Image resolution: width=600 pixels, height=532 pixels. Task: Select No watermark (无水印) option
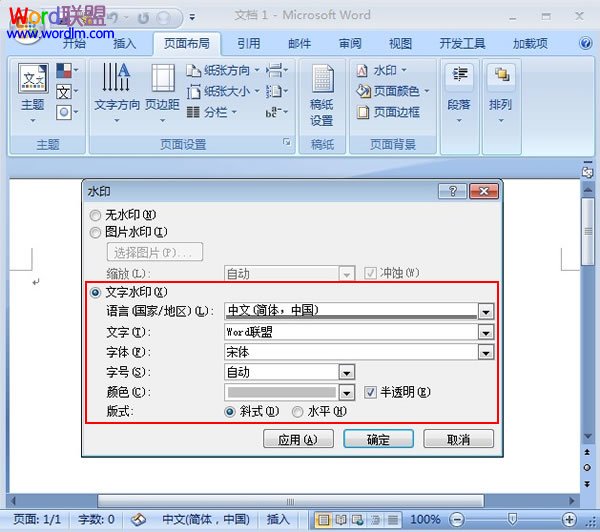click(x=123, y=215)
